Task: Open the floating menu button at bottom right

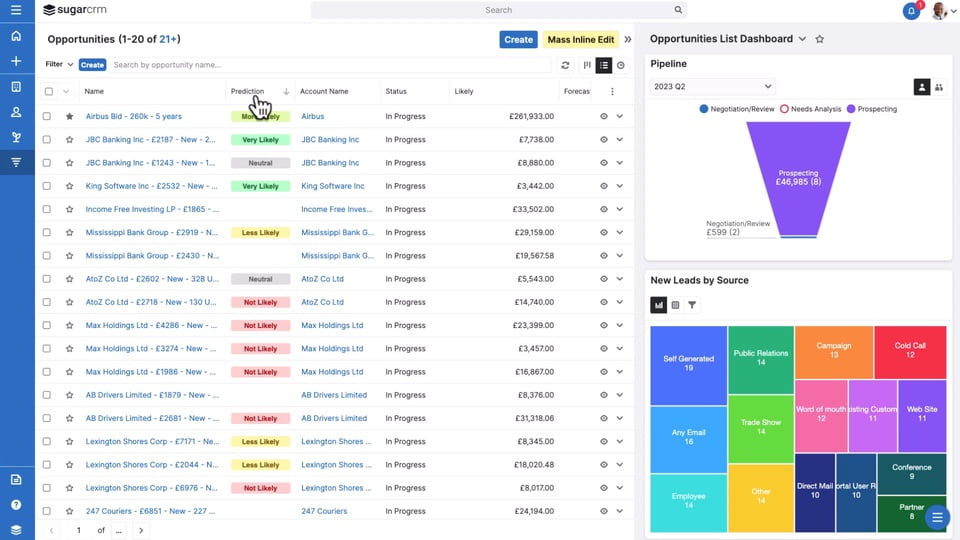Action: (937, 518)
